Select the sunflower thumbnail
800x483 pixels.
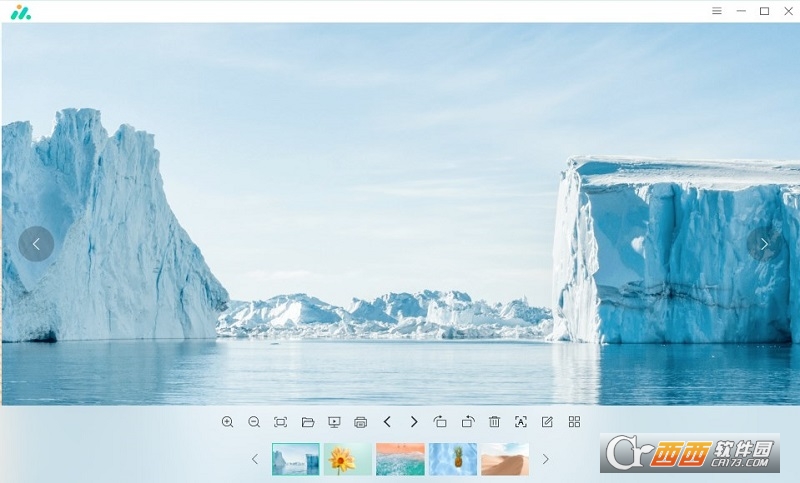348,459
